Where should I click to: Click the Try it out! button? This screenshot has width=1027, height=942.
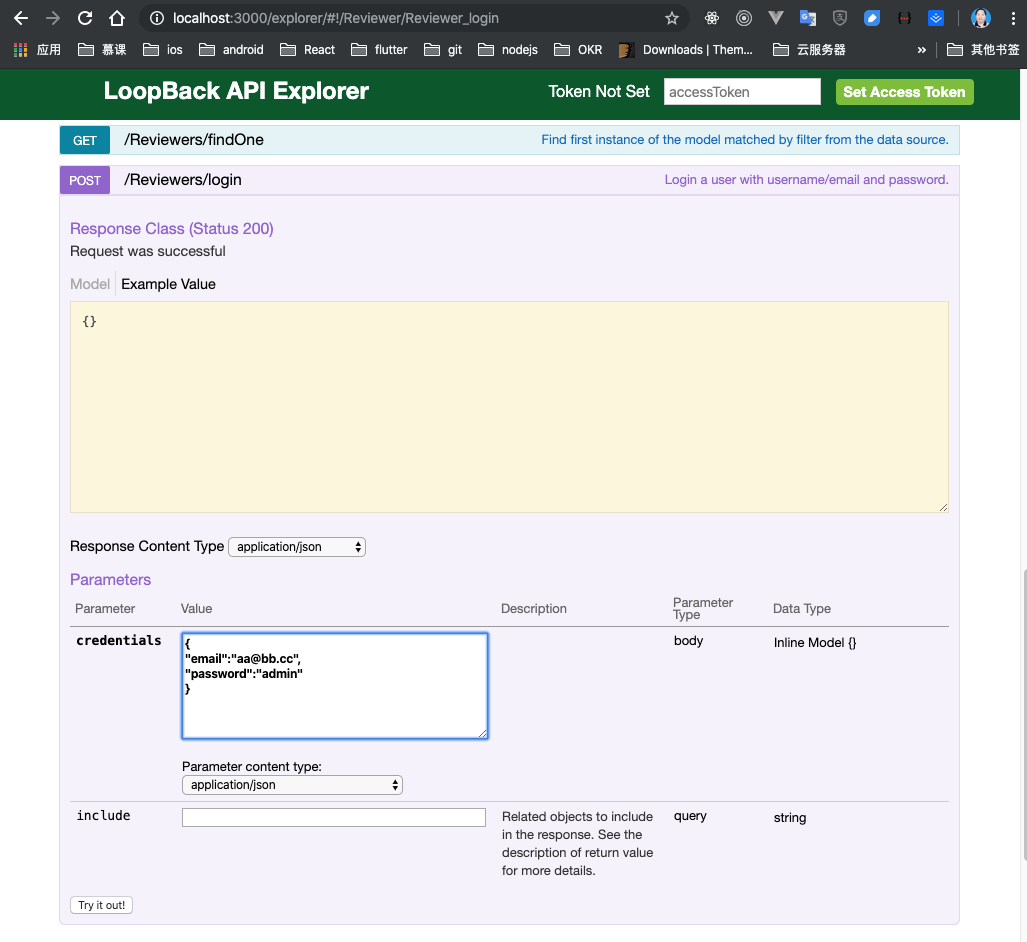102,905
